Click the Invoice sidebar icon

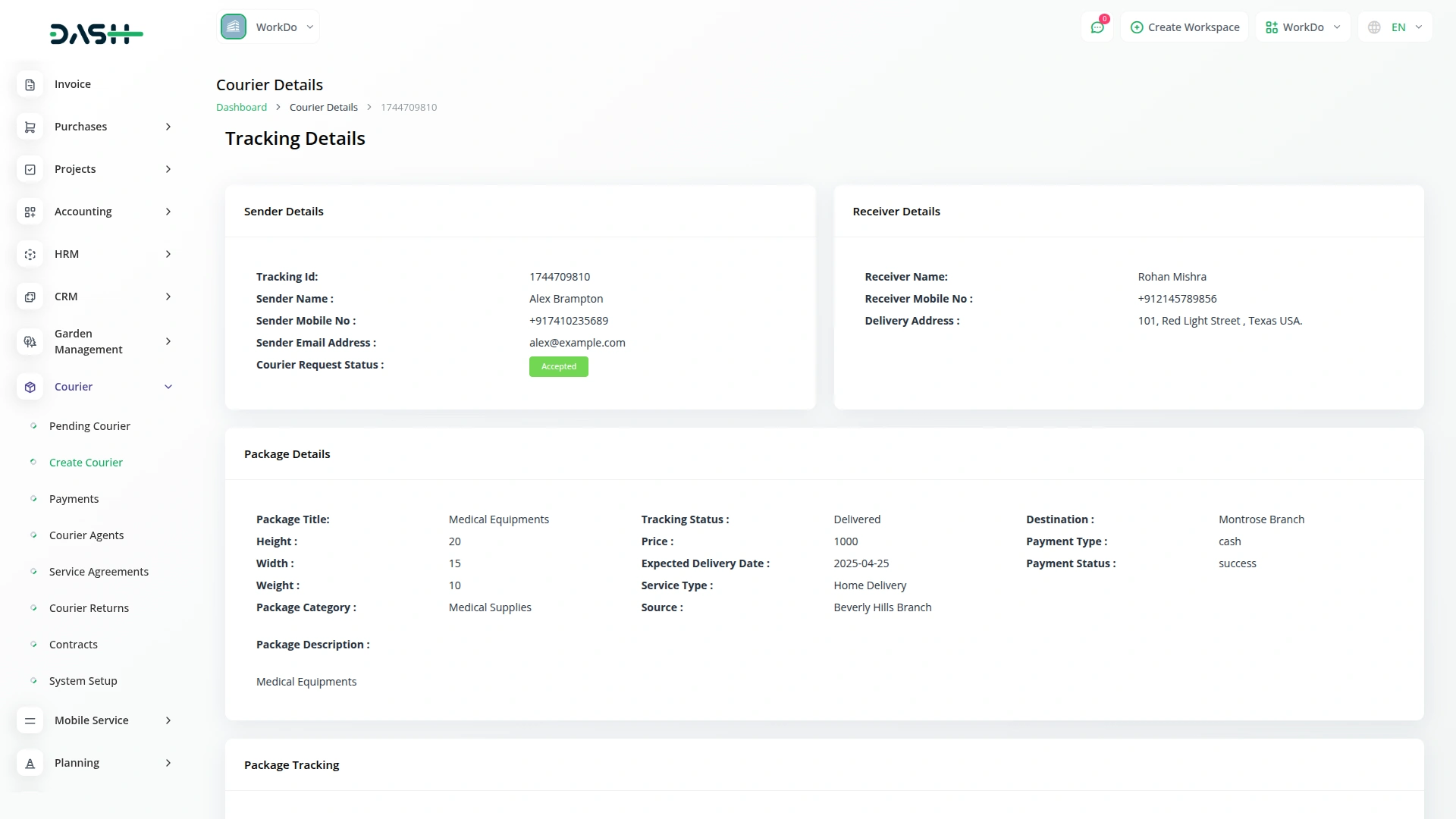pos(30,85)
